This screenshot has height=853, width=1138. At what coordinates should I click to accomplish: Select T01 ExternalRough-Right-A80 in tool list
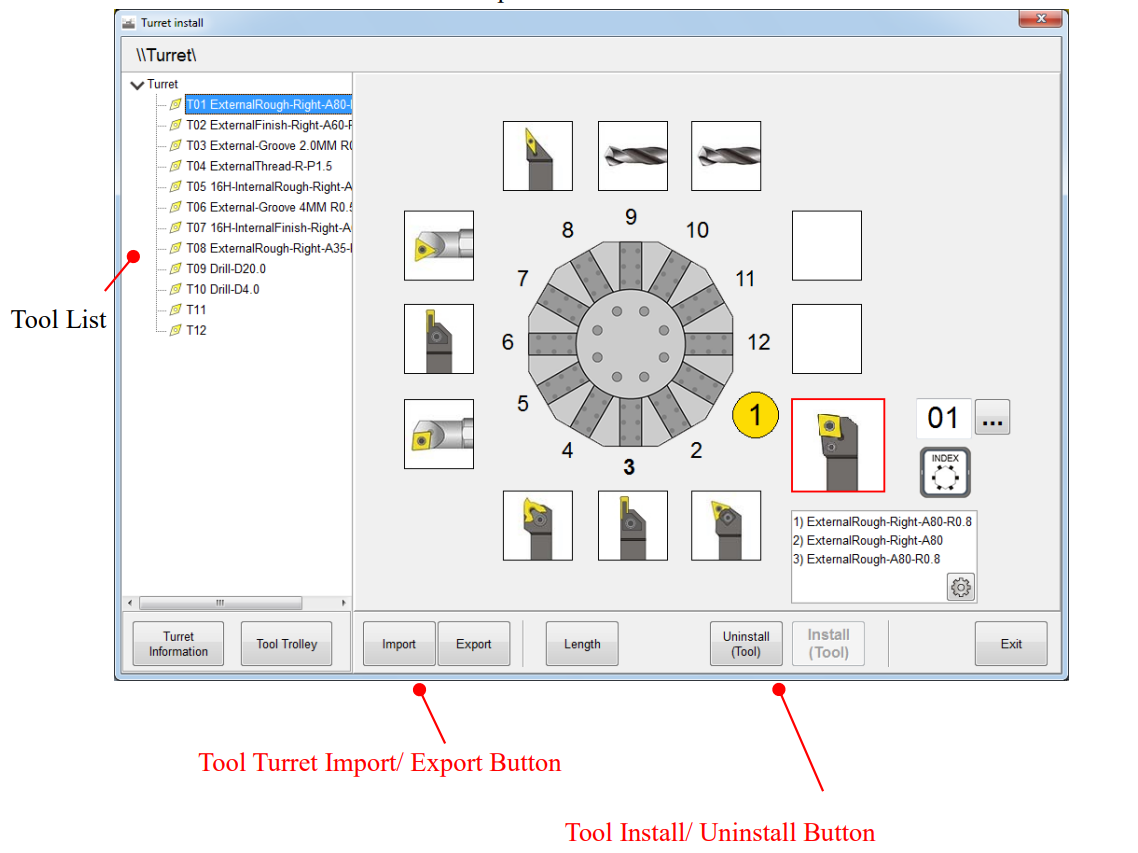point(269,105)
